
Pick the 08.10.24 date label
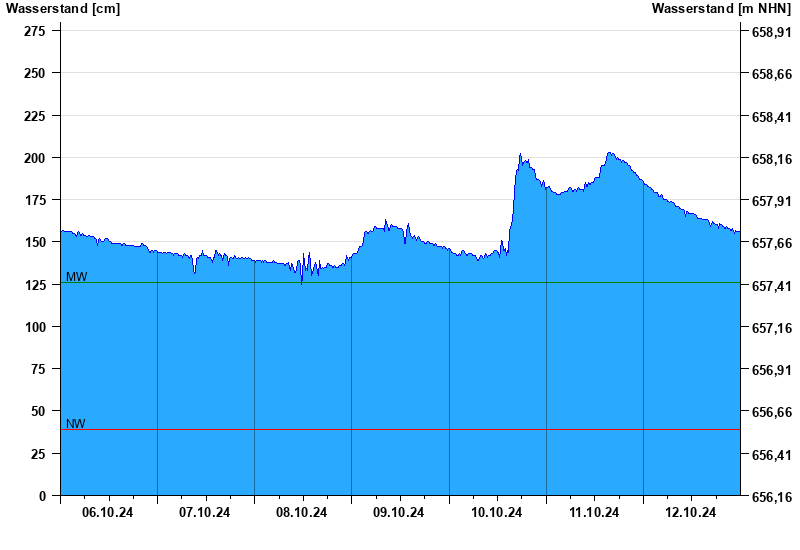click(x=302, y=512)
